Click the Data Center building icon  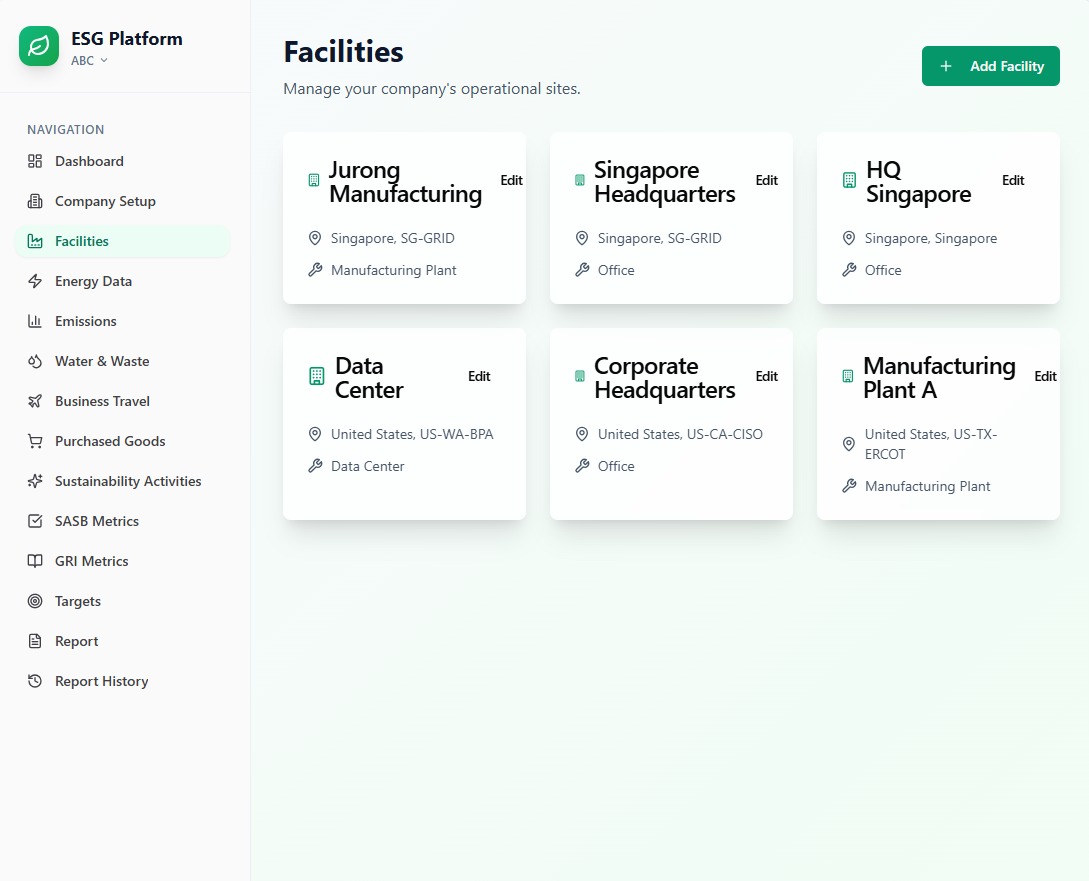[316, 377]
